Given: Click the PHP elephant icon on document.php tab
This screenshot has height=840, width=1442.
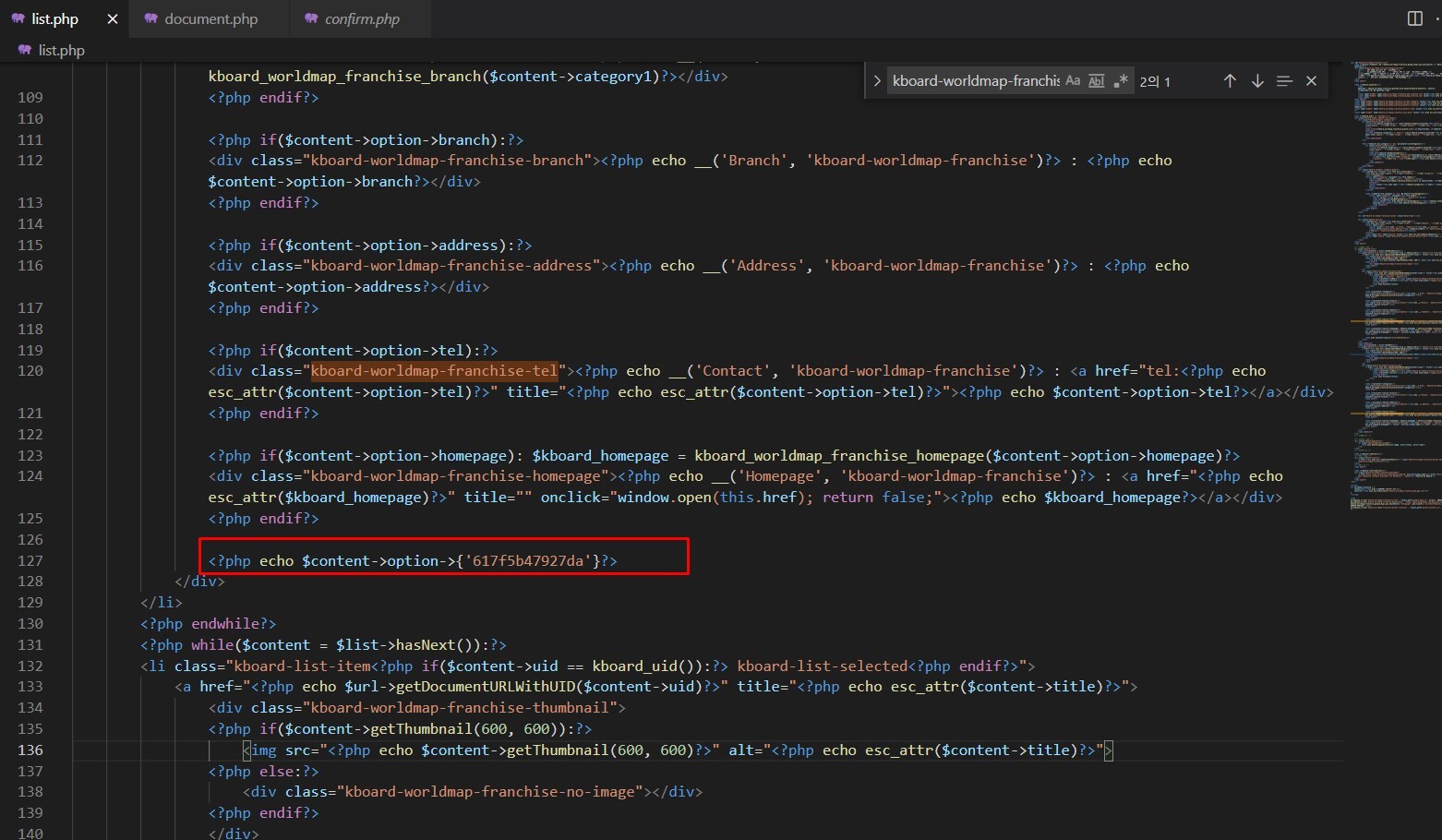Looking at the screenshot, I should (x=150, y=18).
